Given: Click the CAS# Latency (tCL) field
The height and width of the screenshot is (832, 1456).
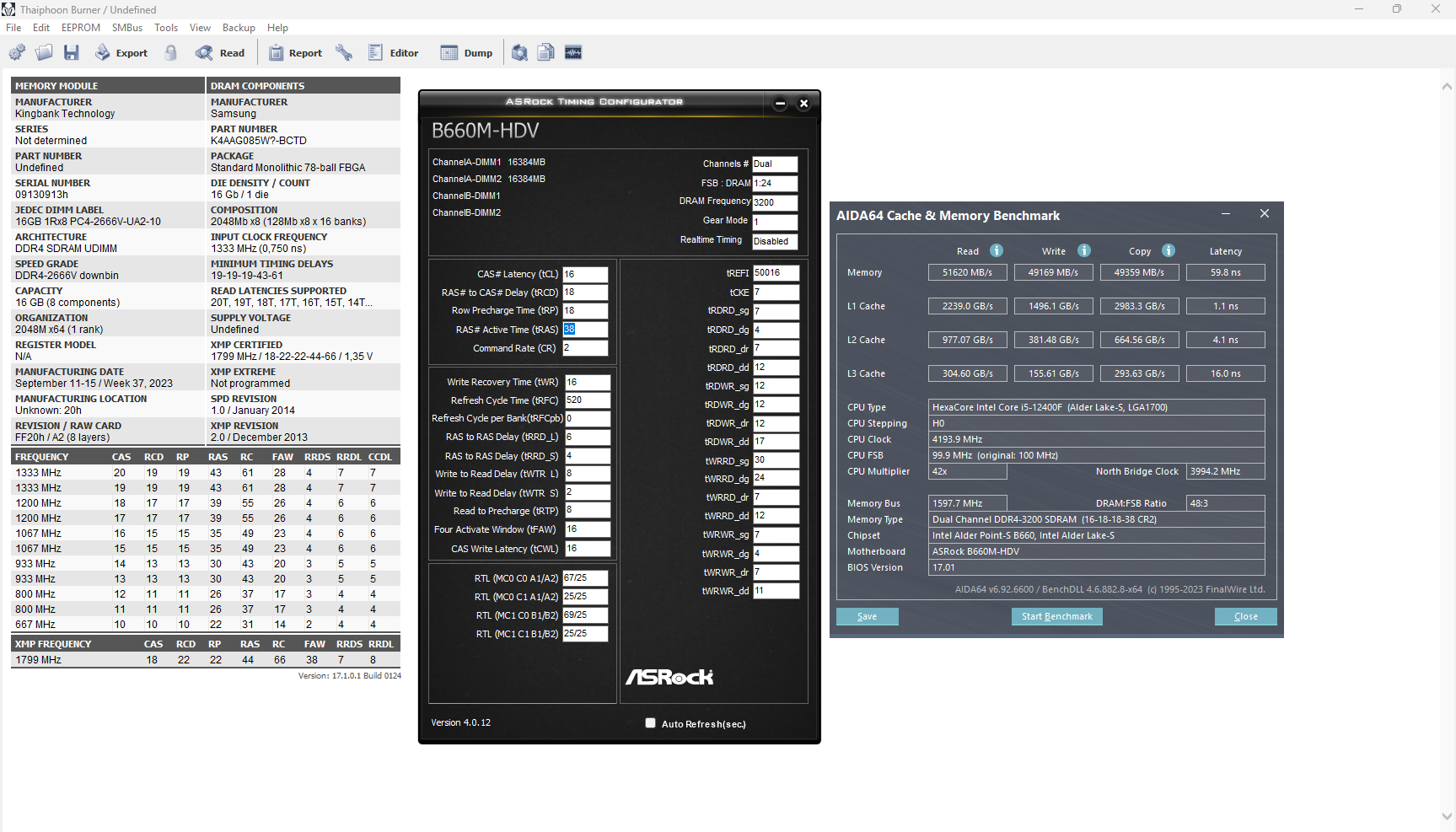Looking at the screenshot, I should pos(585,275).
